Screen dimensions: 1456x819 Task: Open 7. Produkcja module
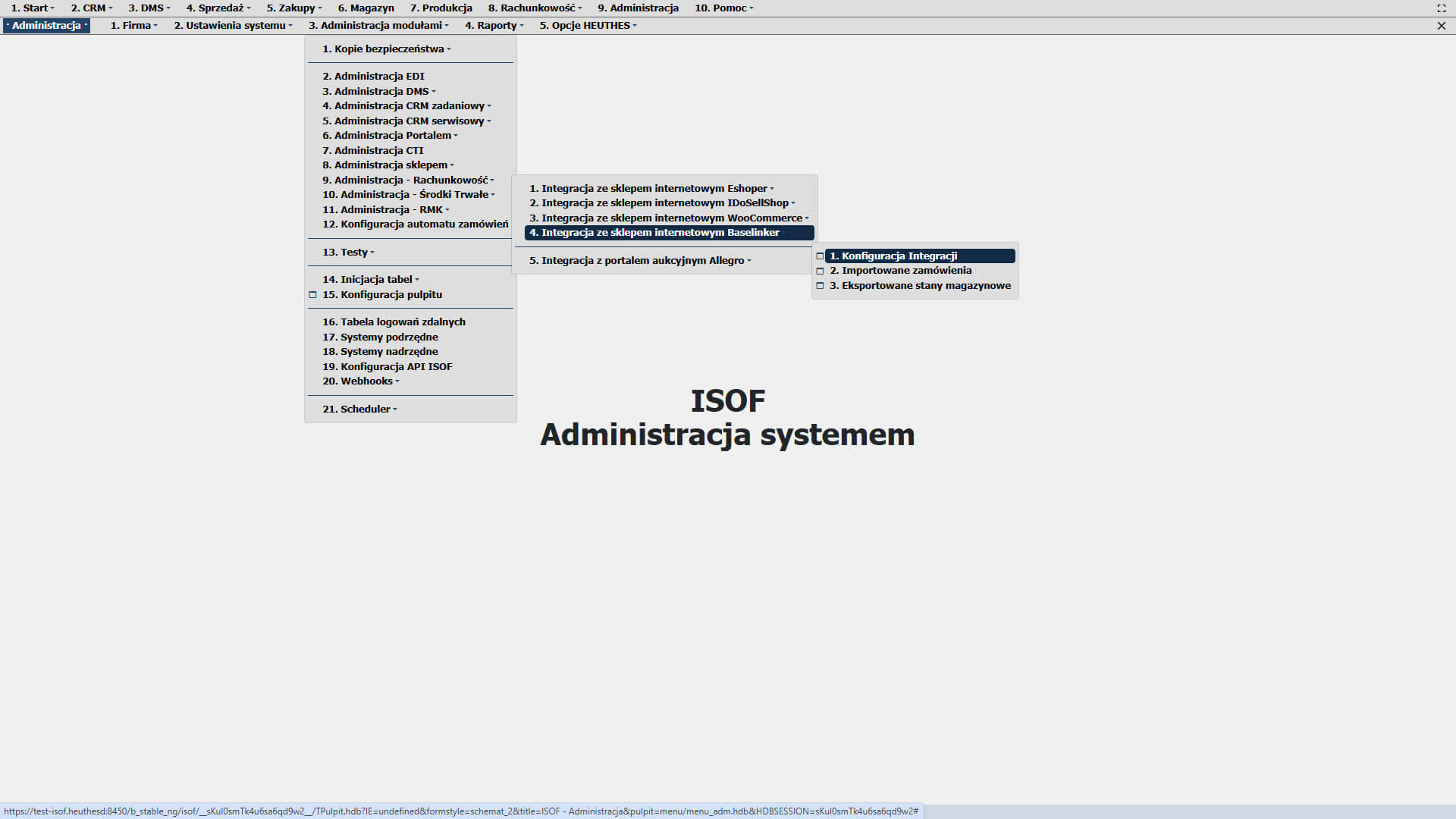(441, 8)
